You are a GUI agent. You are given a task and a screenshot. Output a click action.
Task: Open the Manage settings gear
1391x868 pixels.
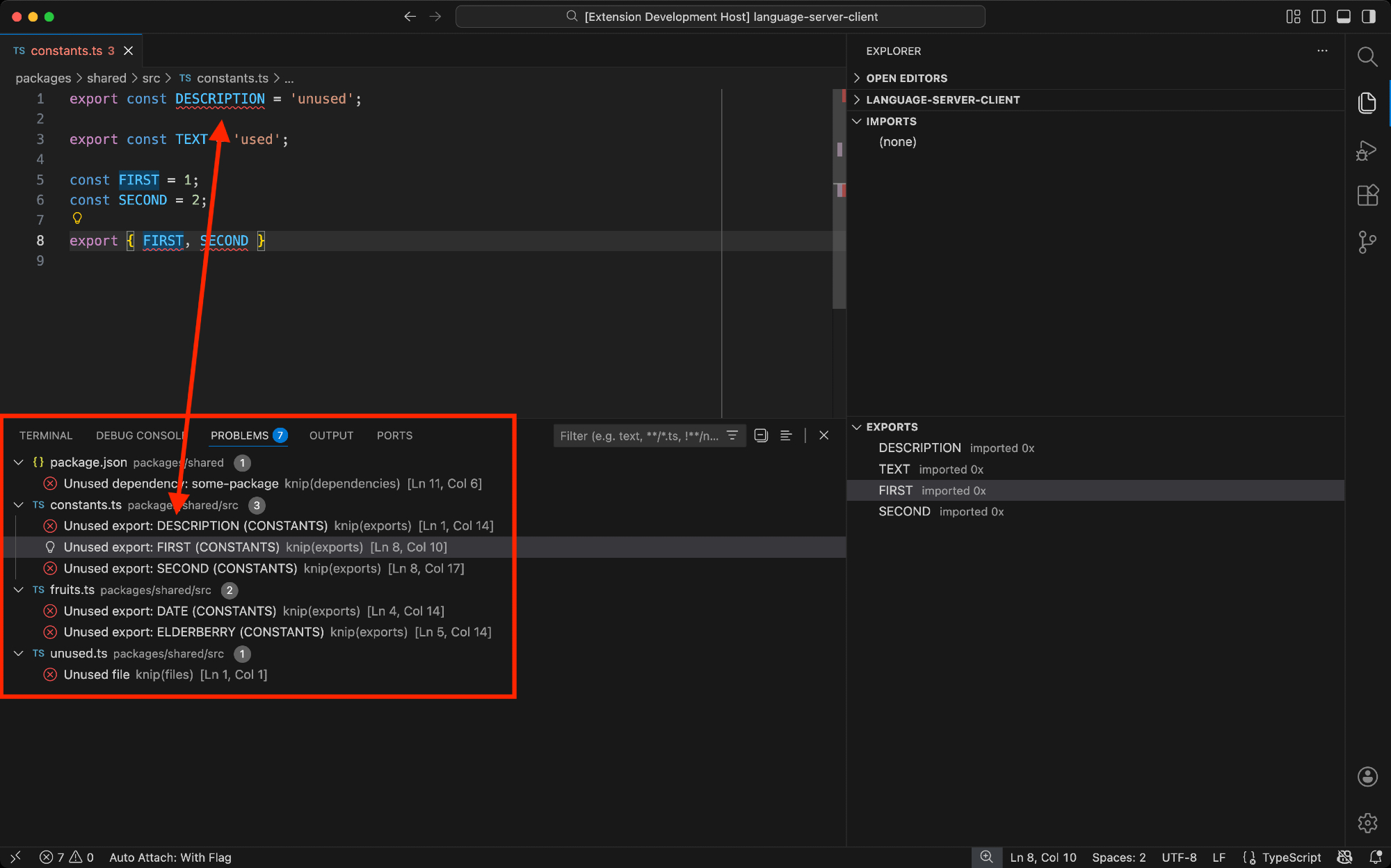pos(1367,823)
